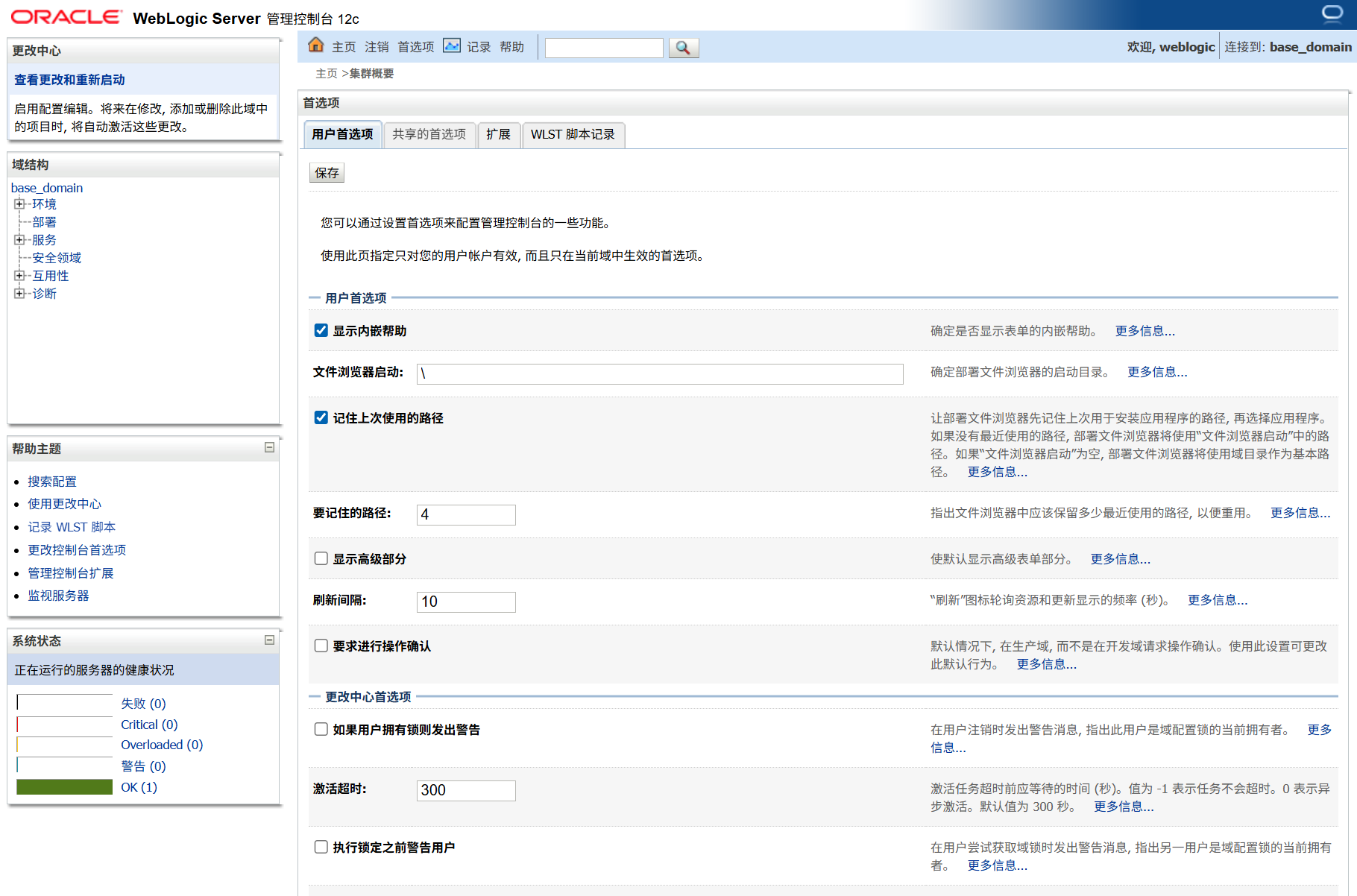
Task: Click the 文件浏览器启动 text field
Action: pyautogui.click(x=660, y=373)
